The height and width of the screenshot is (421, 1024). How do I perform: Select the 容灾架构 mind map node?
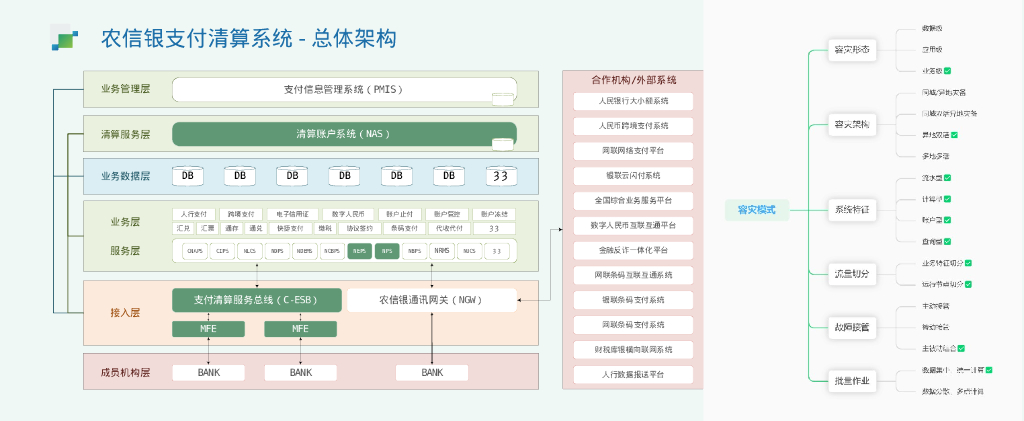pyautogui.click(x=852, y=124)
